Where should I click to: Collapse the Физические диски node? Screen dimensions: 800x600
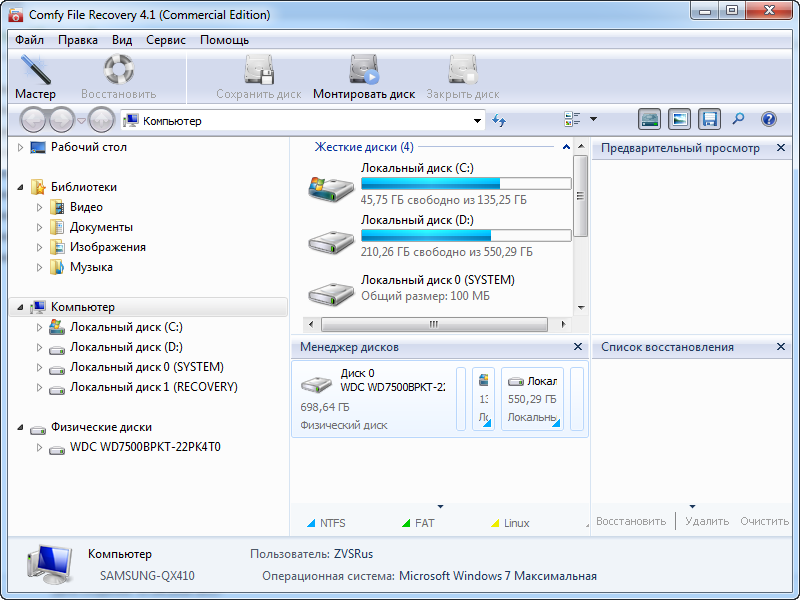click(20, 427)
